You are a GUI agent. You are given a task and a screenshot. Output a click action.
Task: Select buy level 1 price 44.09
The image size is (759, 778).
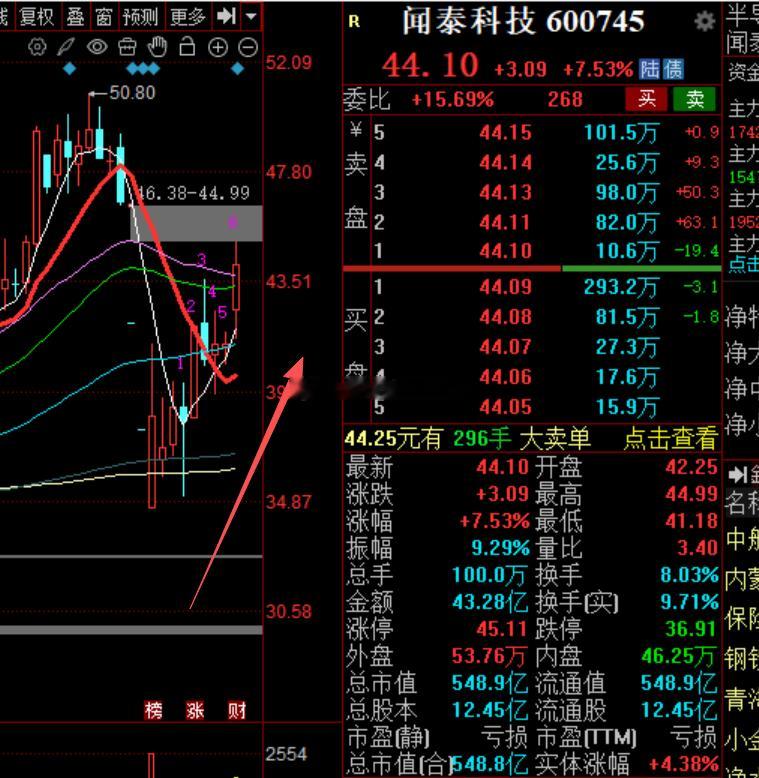coord(505,287)
